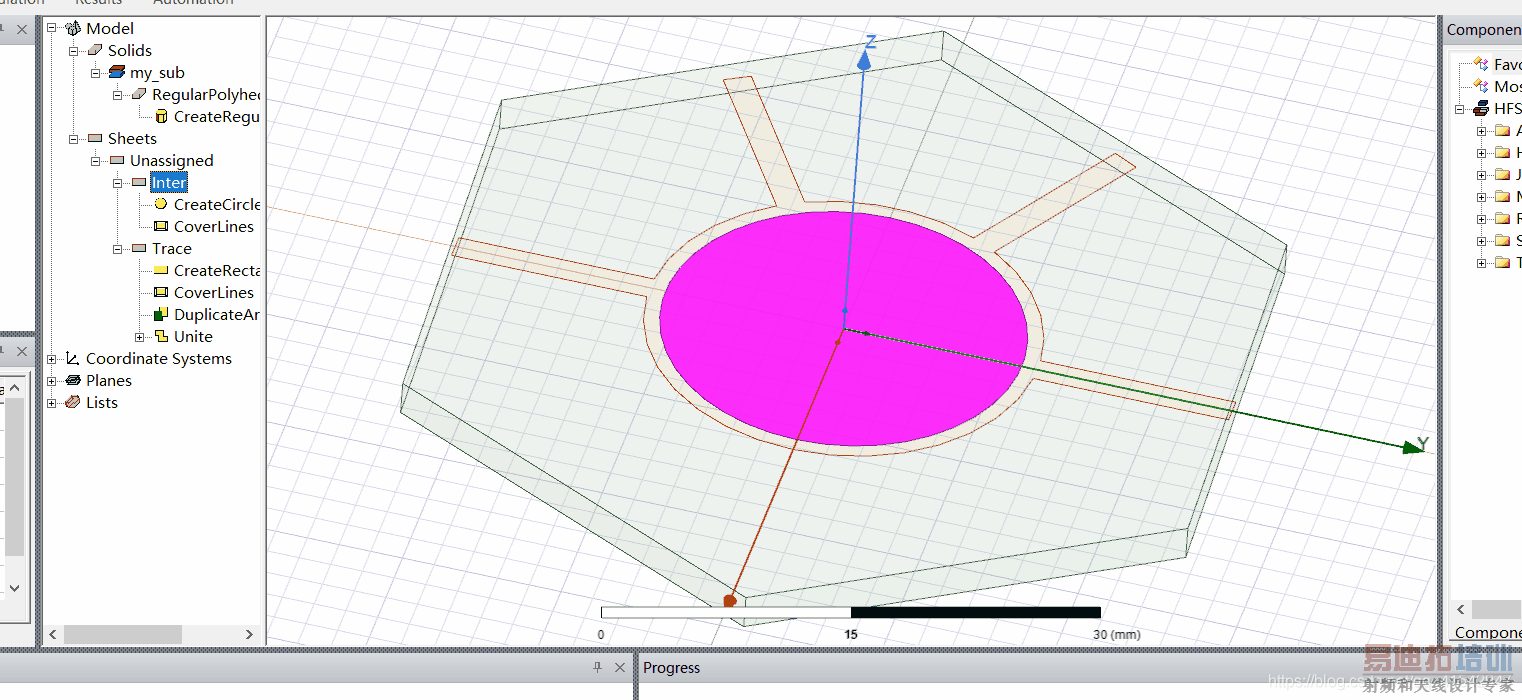Collapse the Trace sheet node
The image size is (1522, 700).
point(118,248)
